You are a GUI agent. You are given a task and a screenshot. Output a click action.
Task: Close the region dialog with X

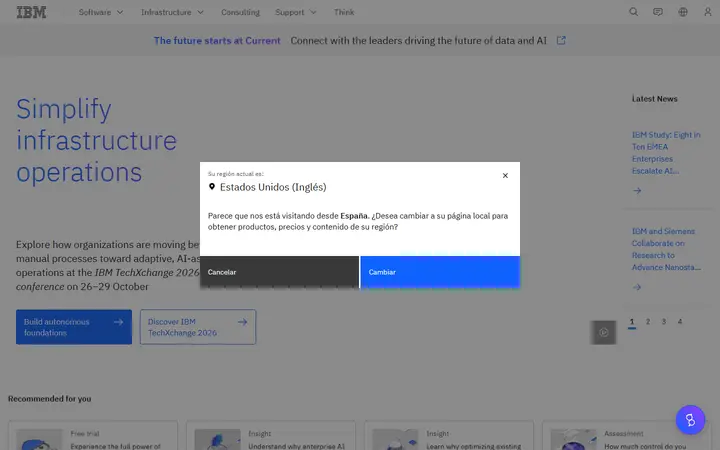(x=505, y=175)
